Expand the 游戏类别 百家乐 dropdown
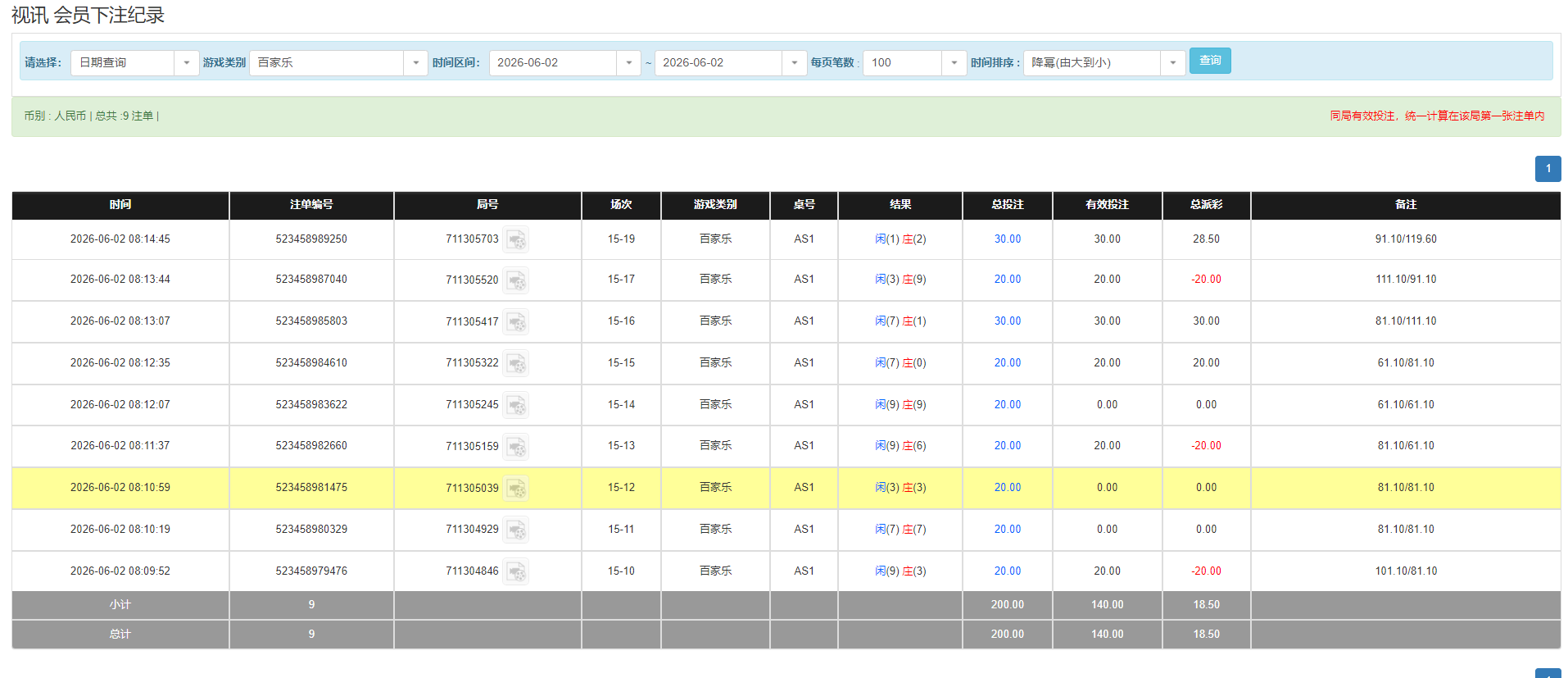Viewport: 1568px width, 678px height. [338, 62]
